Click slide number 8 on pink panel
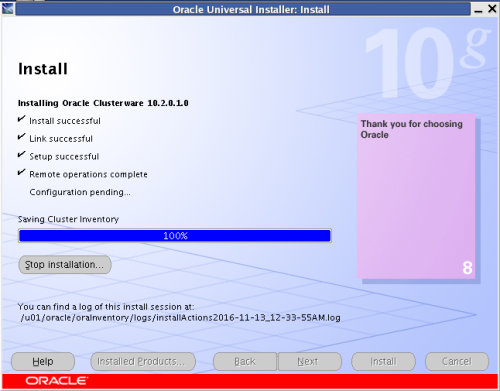This screenshot has height=391, width=500. (467, 268)
